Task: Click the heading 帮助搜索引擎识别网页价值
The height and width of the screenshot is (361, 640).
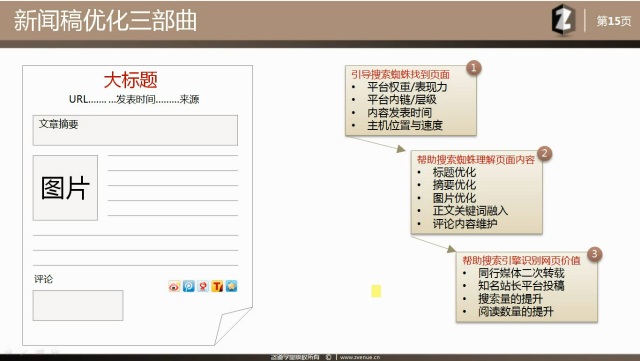Action: [x=521, y=260]
